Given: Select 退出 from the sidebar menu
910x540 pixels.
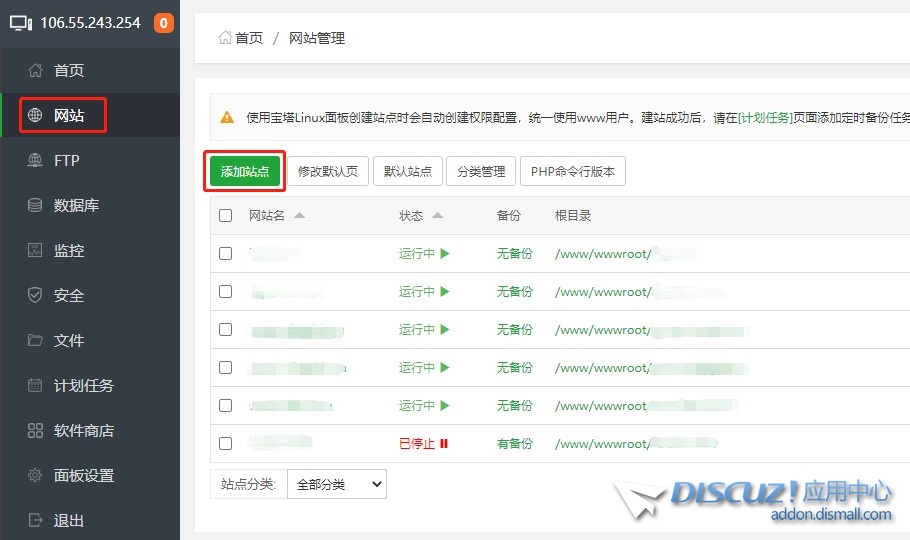Looking at the screenshot, I should [x=68, y=520].
